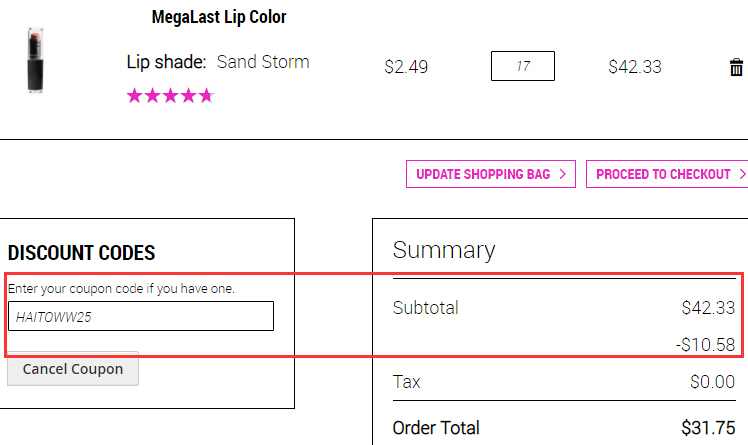The height and width of the screenshot is (445, 748).
Task: Click the pink star rating
Action: [x=170, y=96]
